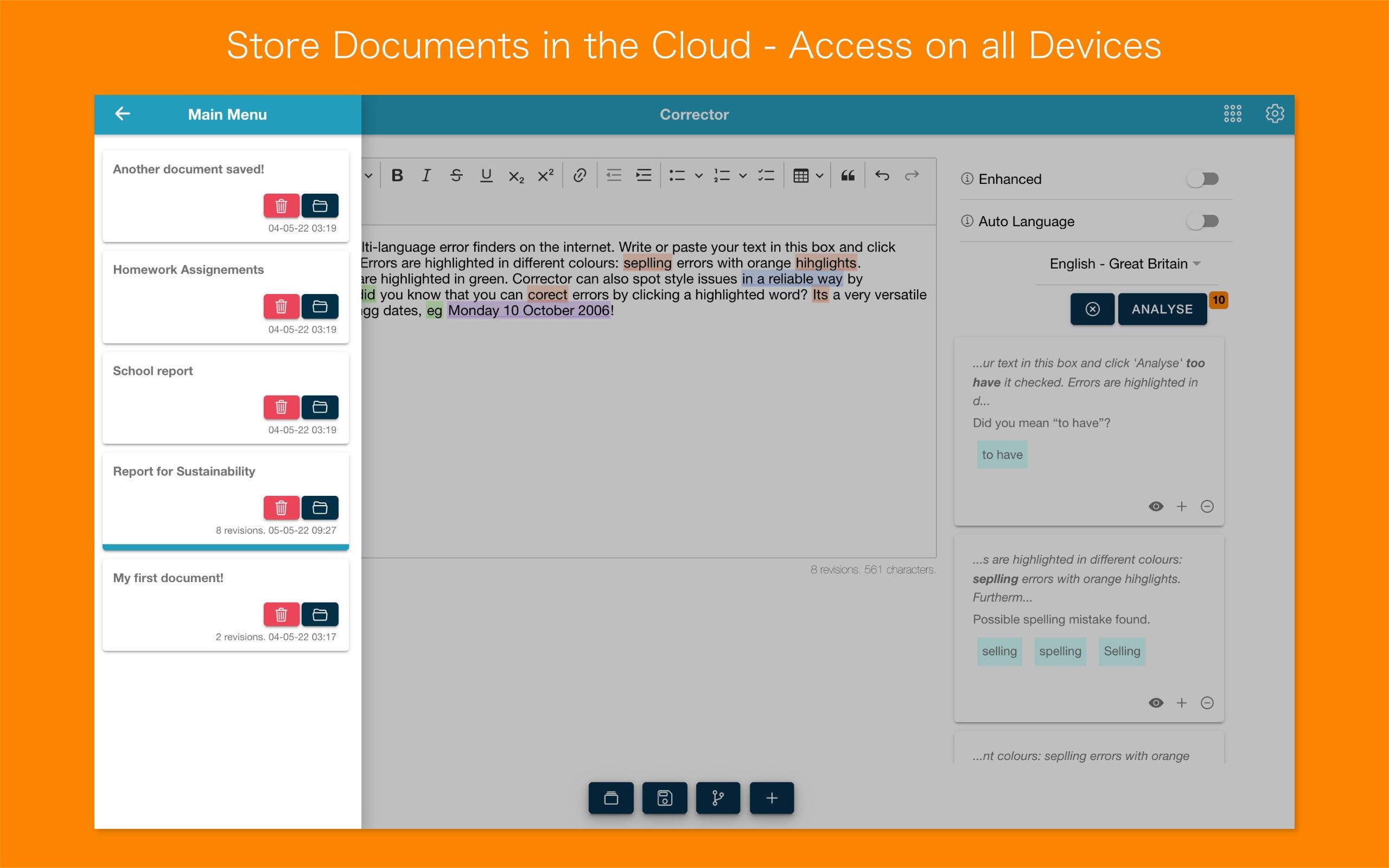Apply Italic formatting
The image size is (1389, 868).
(x=426, y=176)
